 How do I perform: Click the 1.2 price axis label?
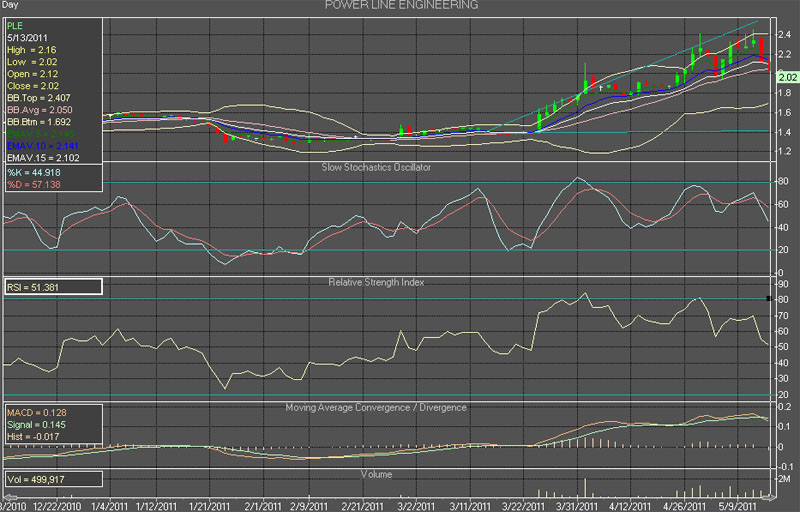point(784,151)
